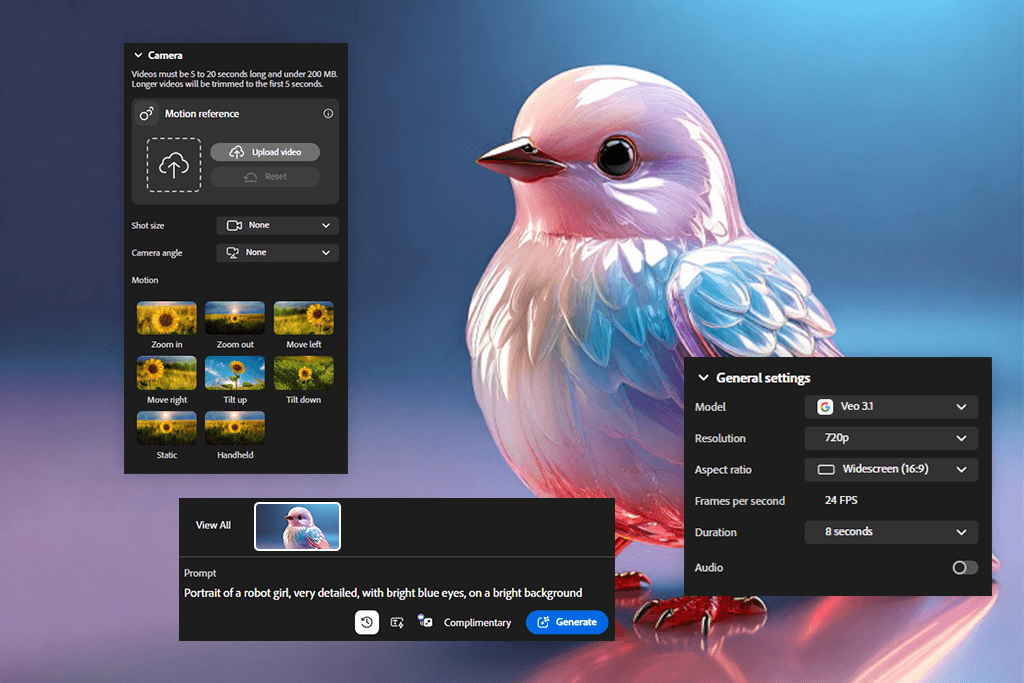Click the Upload video button

pyautogui.click(x=265, y=152)
